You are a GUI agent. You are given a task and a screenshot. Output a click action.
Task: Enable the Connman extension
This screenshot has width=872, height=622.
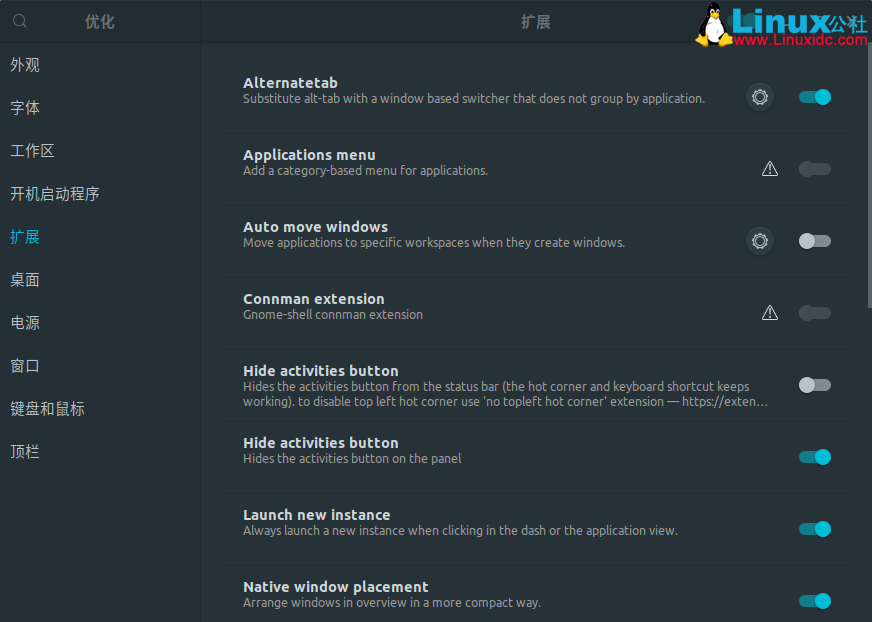(x=814, y=313)
